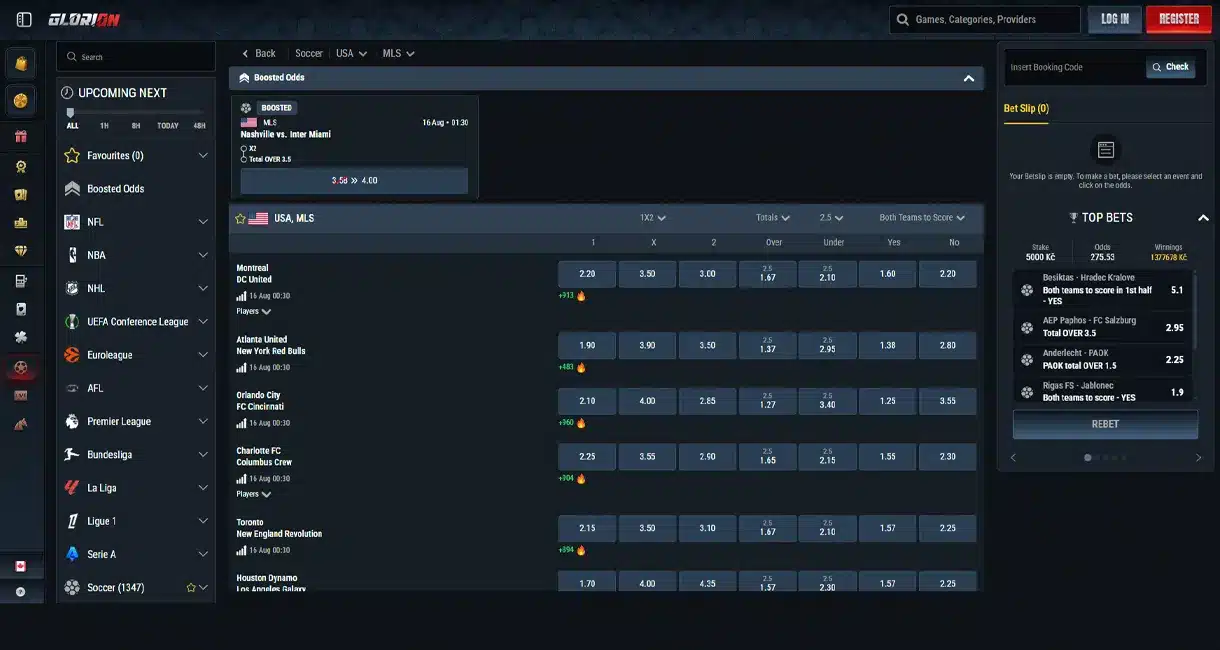Go Back in breadcrumb navigation

click(259, 53)
